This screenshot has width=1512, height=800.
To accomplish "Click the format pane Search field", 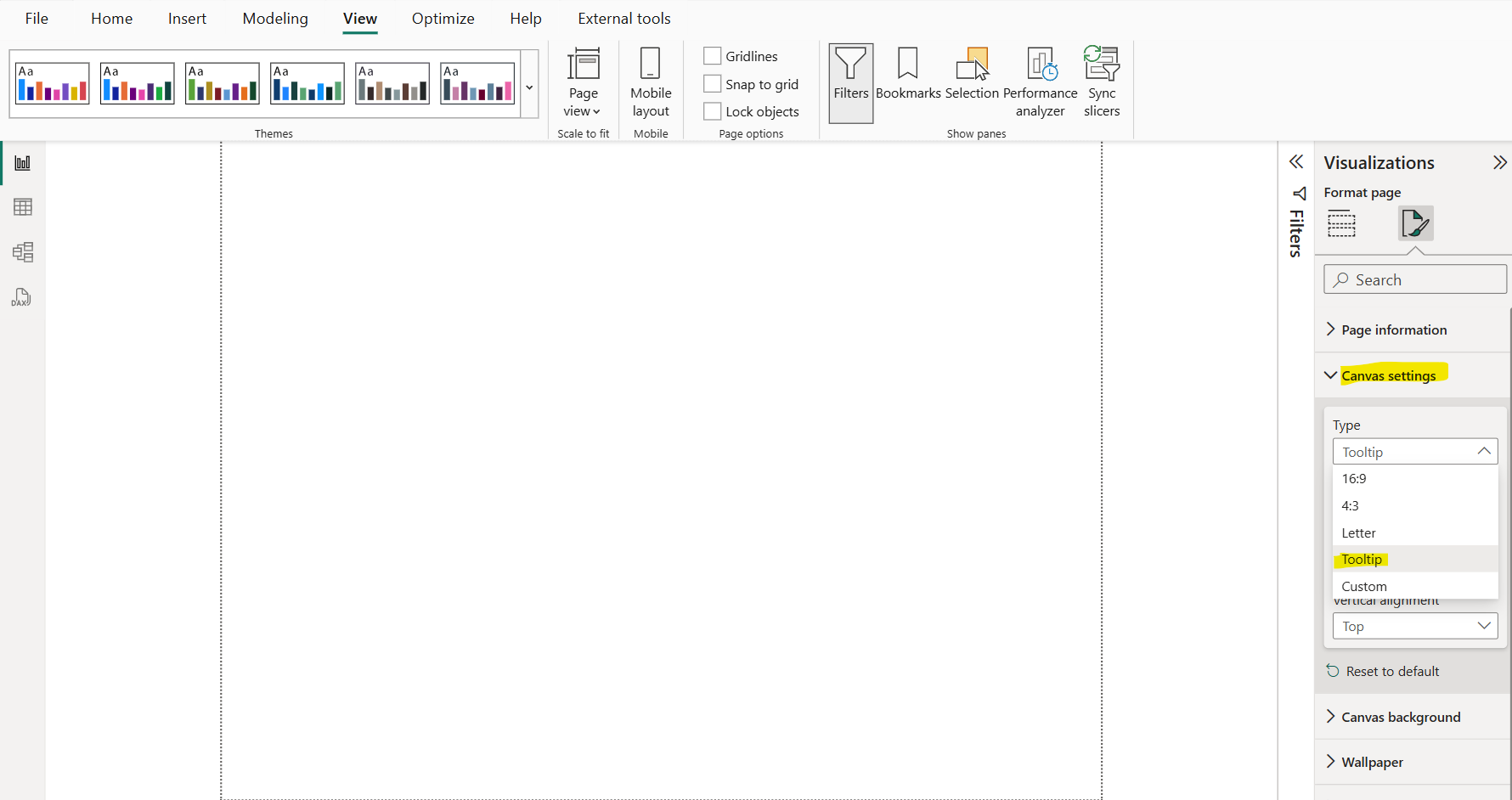I will [1415, 279].
